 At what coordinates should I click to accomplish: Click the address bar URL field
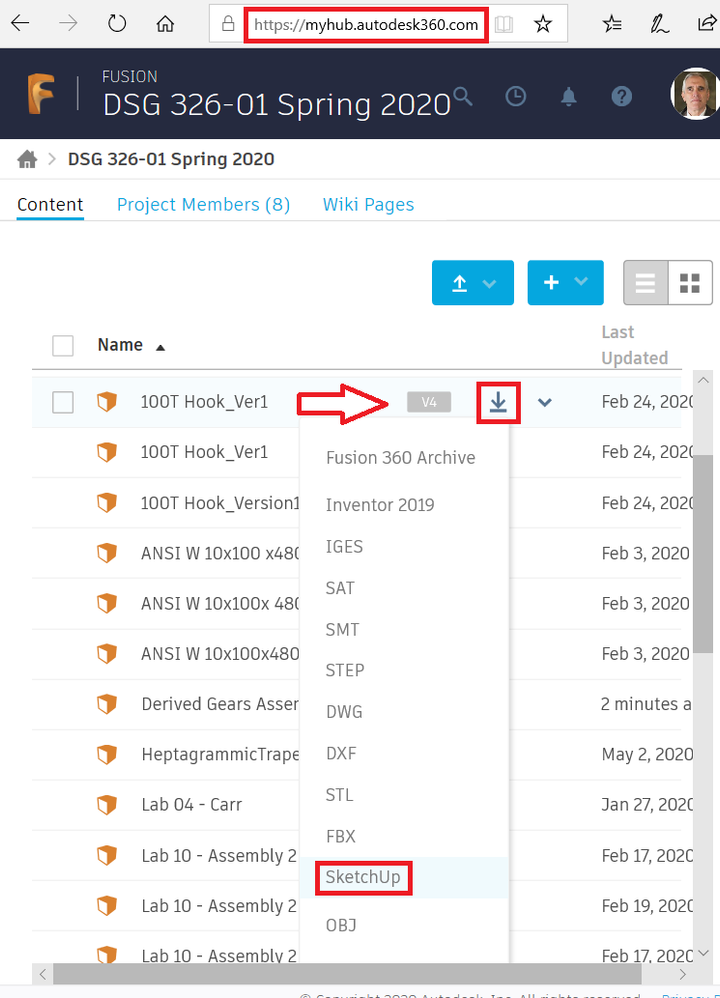(x=366, y=25)
